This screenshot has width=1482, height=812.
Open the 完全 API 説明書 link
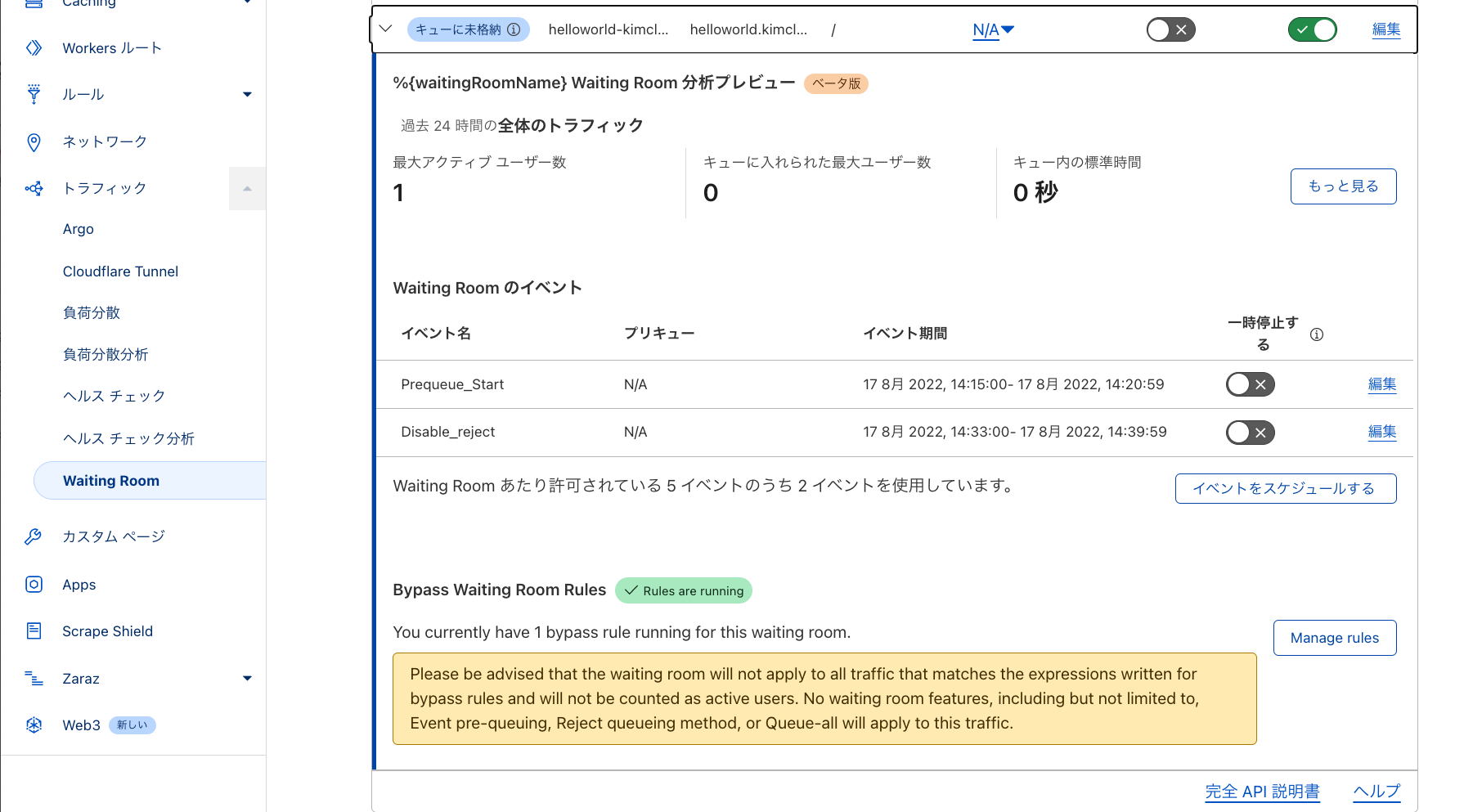(1262, 792)
